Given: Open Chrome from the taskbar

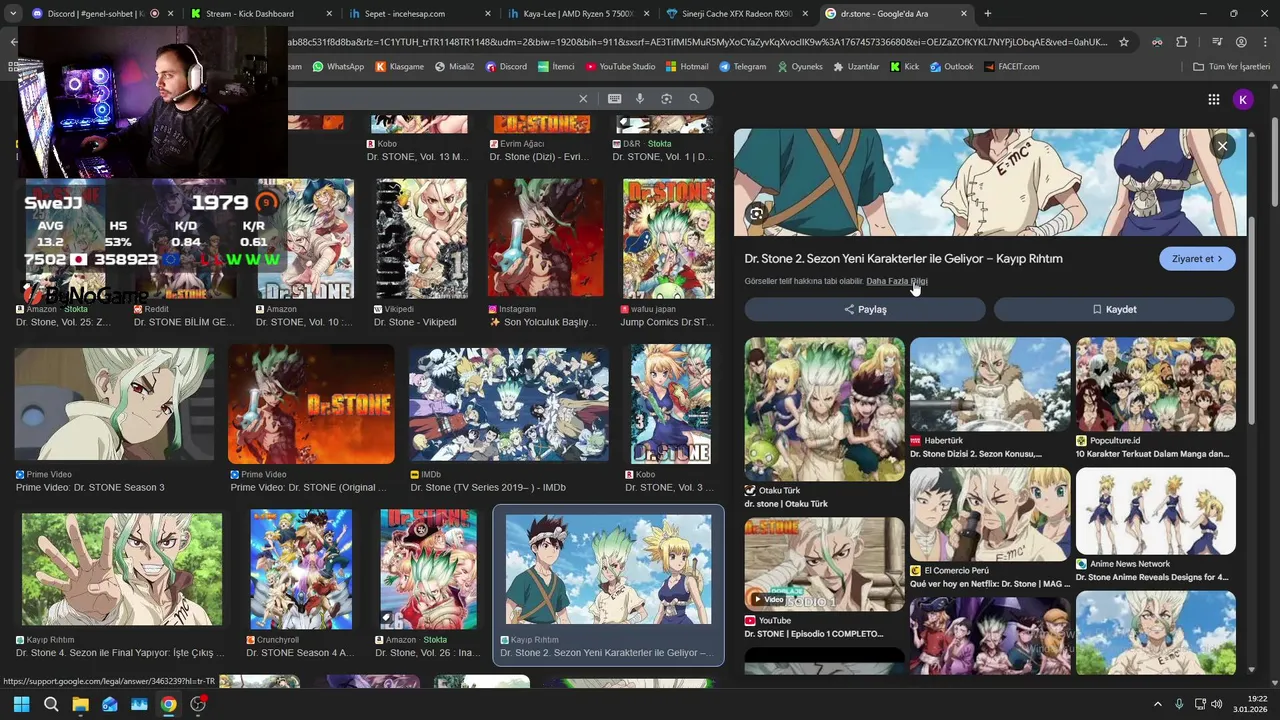Looking at the screenshot, I should (169, 704).
